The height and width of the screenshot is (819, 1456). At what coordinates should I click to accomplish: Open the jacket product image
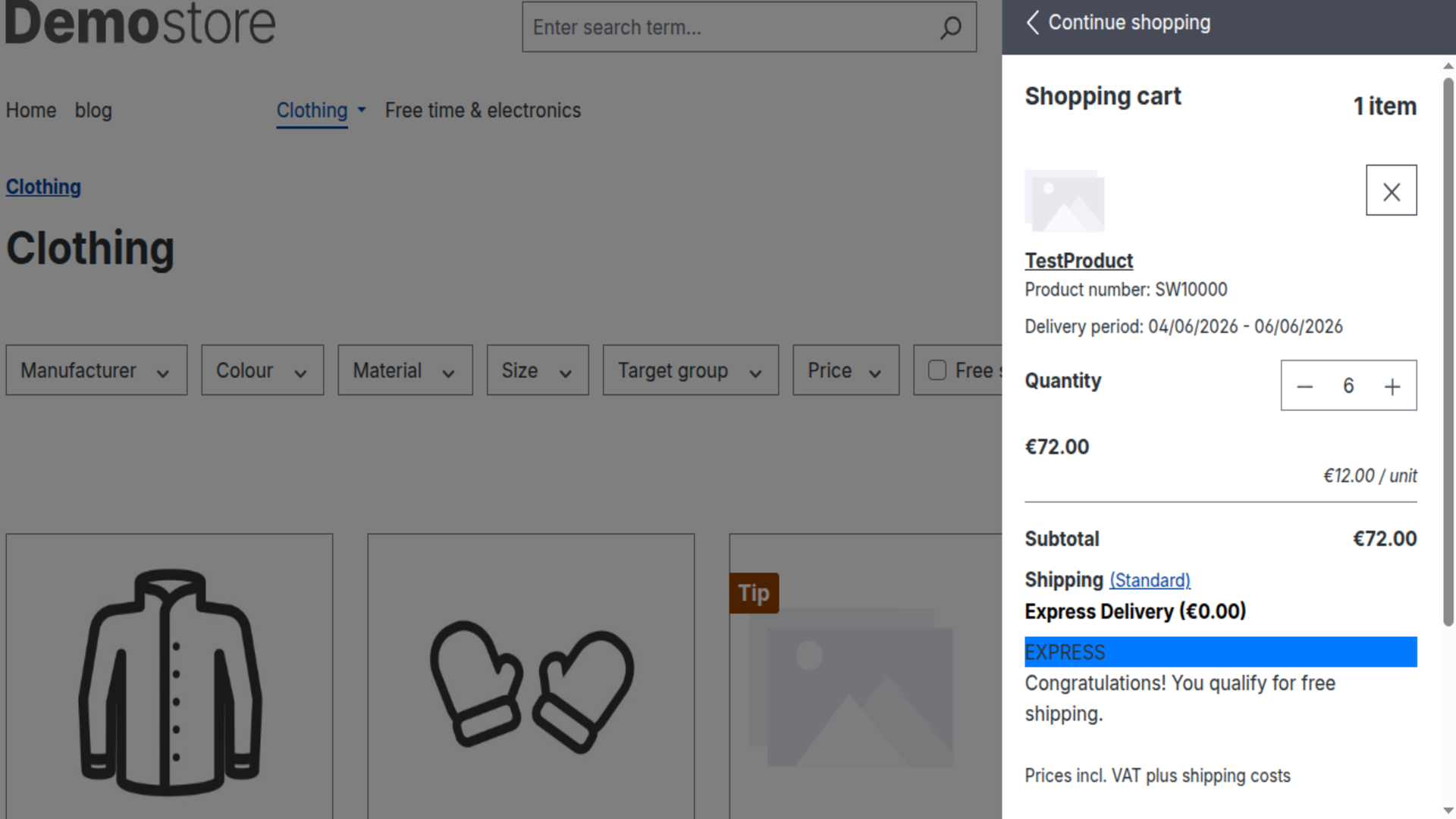point(169,681)
